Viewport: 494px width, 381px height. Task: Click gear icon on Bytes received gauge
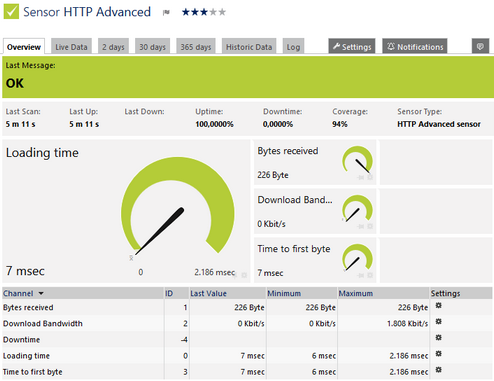coord(370,177)
